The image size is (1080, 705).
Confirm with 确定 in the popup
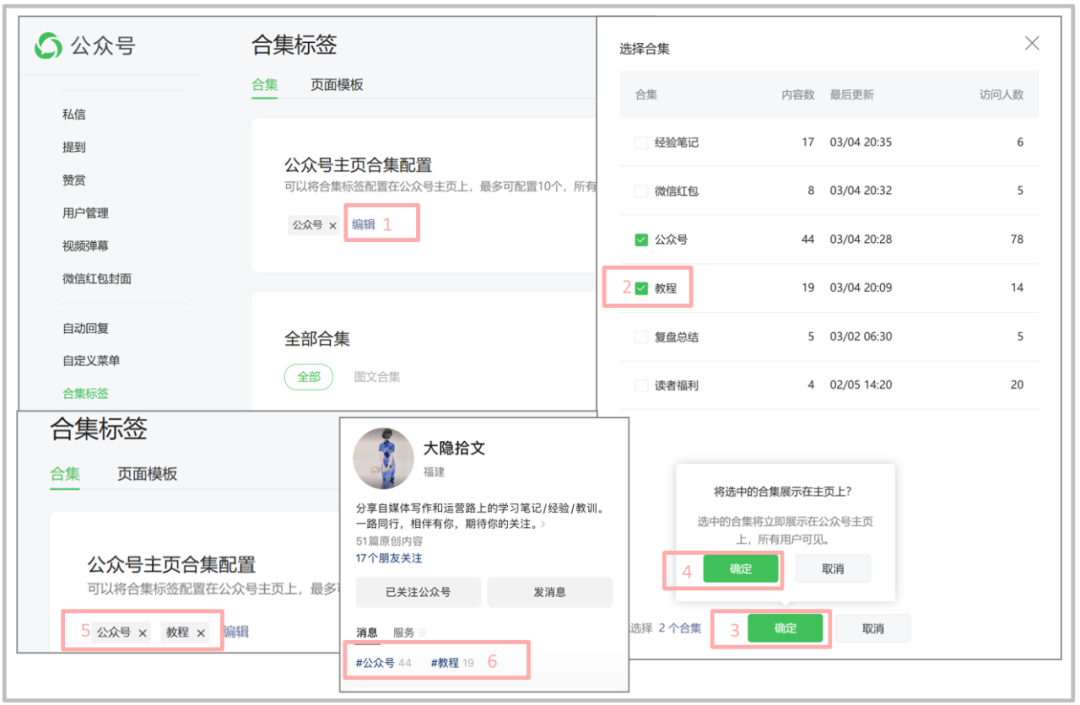pos(740,569)
